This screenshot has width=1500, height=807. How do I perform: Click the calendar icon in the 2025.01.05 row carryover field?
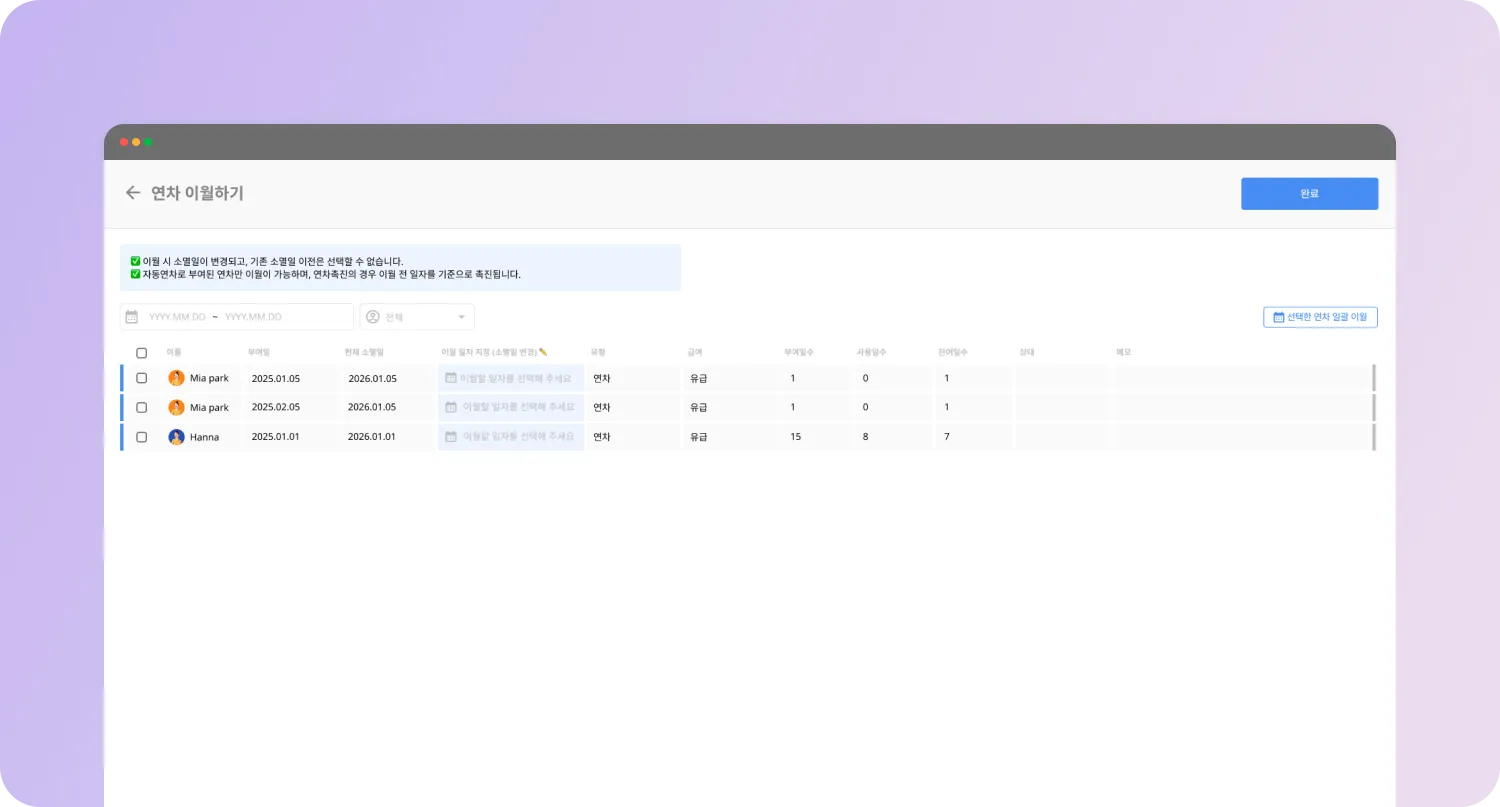451,378
